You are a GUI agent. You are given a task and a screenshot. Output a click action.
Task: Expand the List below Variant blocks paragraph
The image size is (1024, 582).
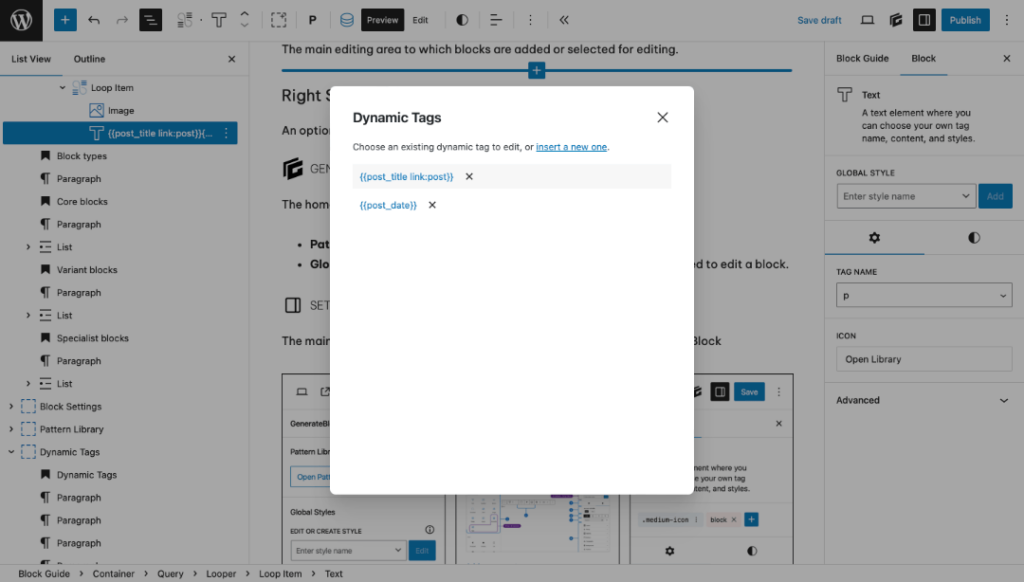click(28, 315)
